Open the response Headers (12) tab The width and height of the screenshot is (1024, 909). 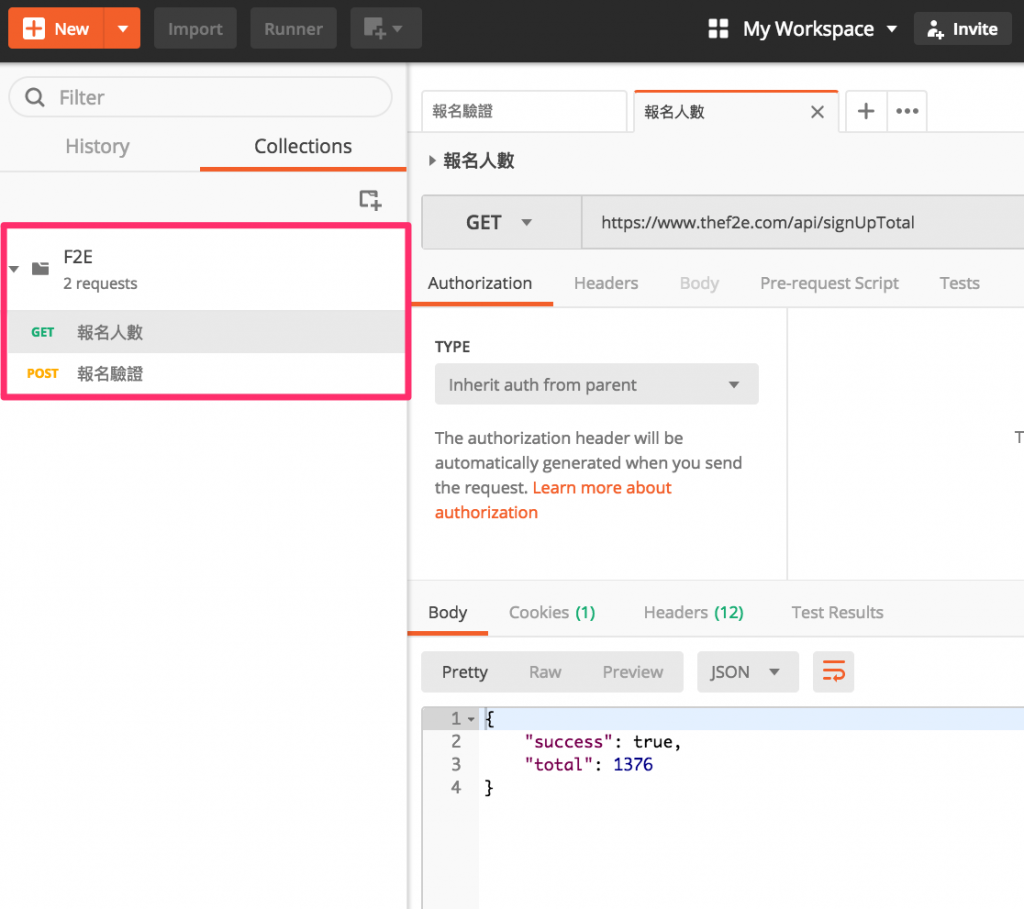694,613
